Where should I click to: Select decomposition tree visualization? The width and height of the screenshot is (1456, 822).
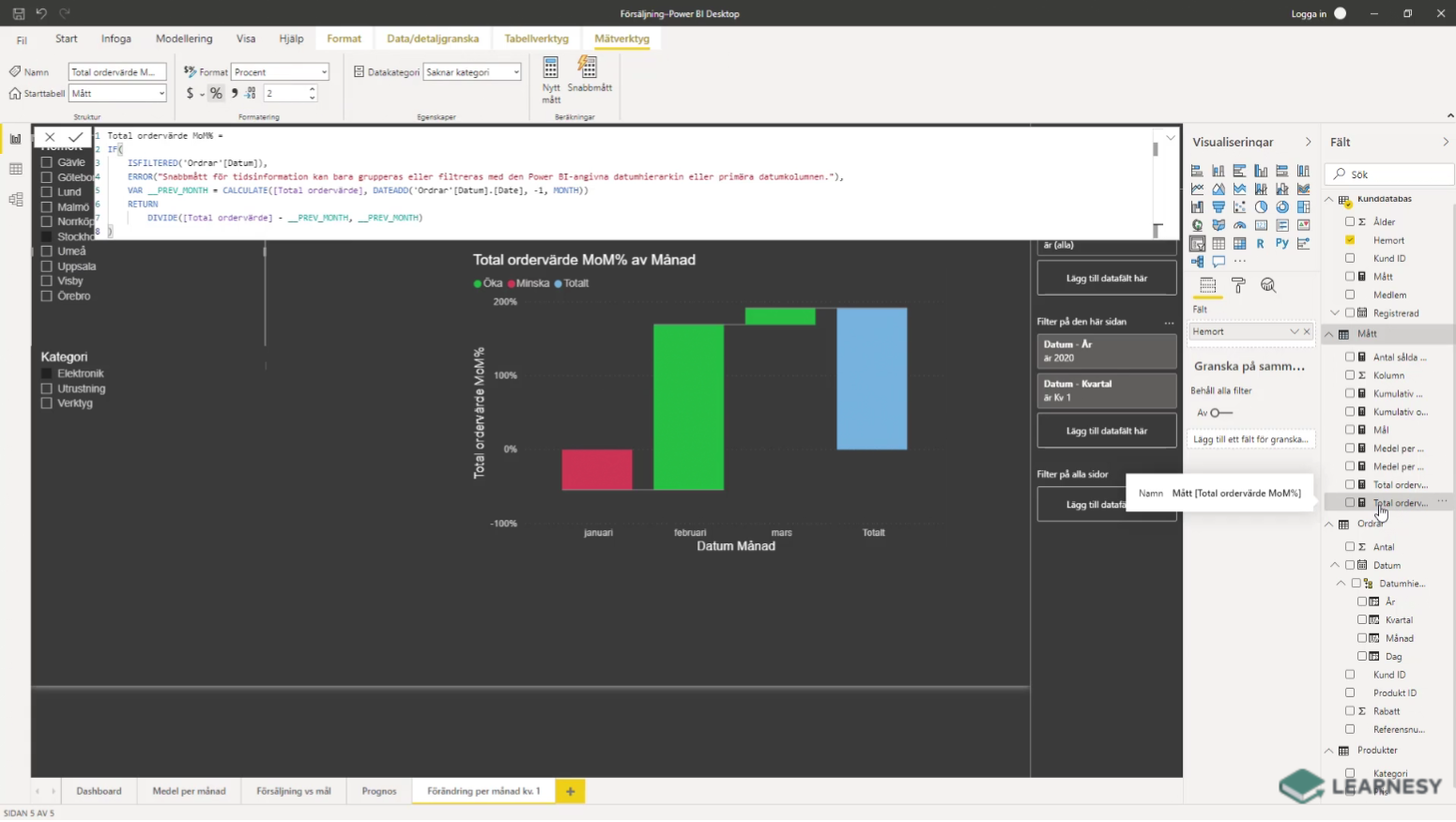click(1197, 262)
